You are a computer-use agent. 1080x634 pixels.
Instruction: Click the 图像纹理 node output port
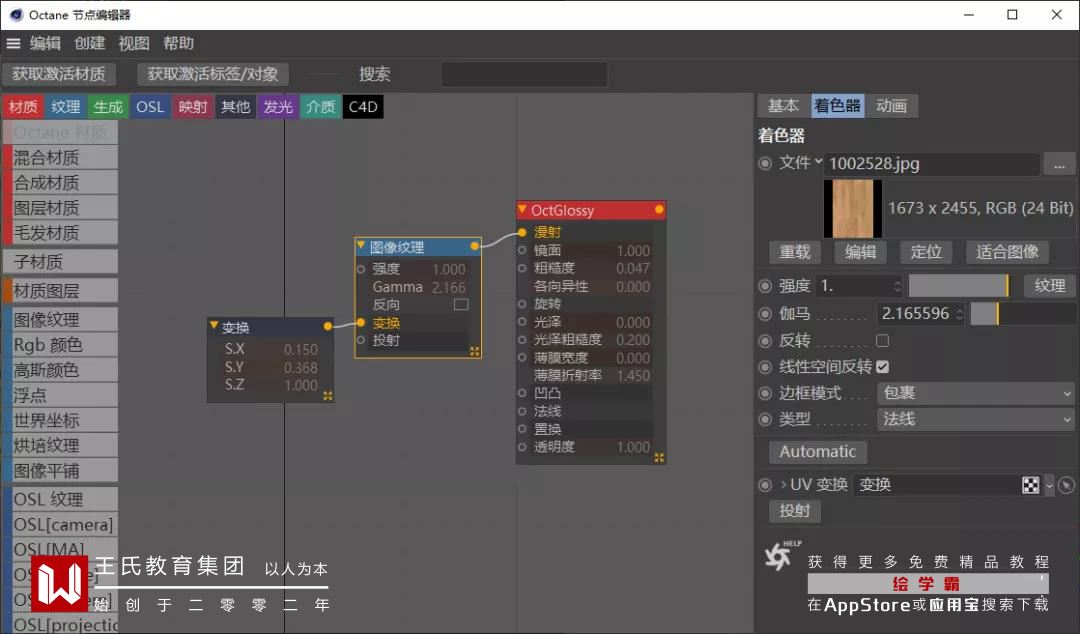[475, 246]
